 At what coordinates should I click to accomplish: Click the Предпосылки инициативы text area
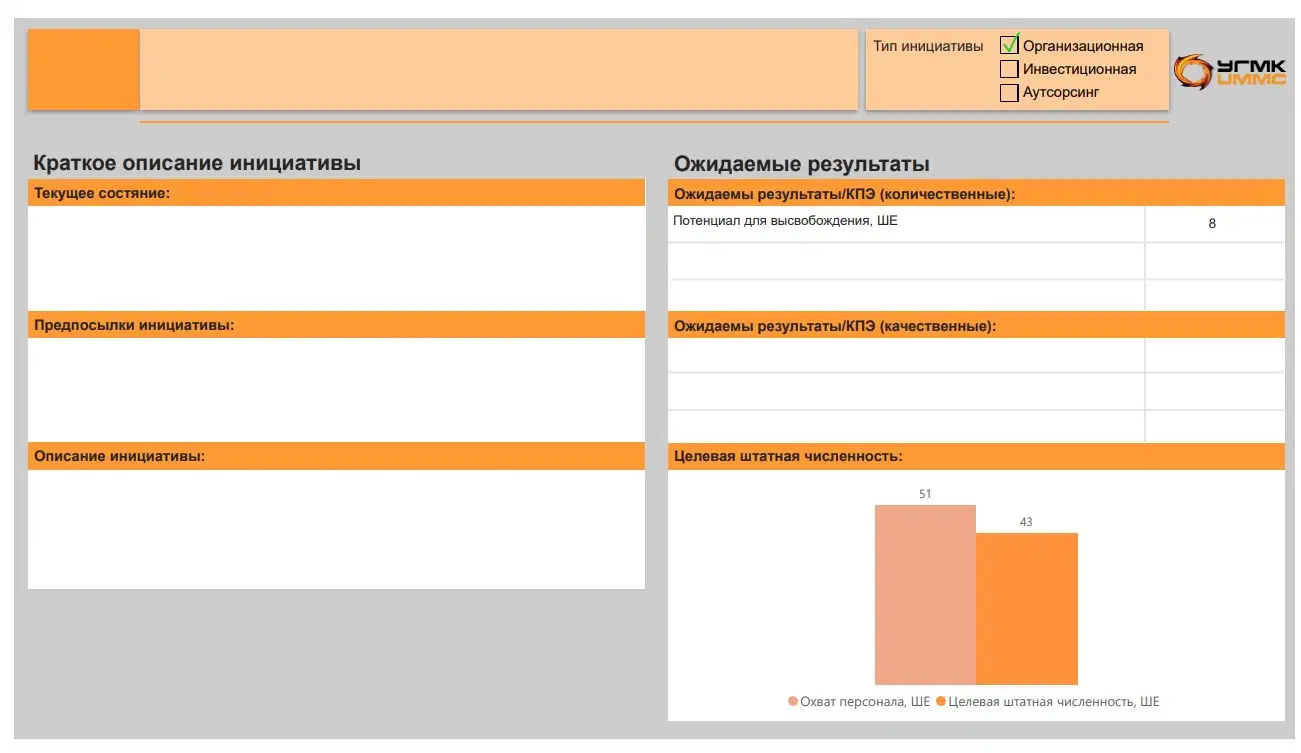[x=336, y=389]
